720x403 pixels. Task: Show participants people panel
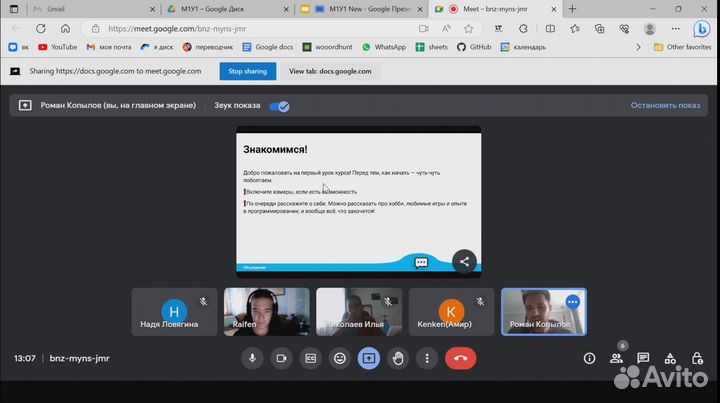tap(616, 358)
